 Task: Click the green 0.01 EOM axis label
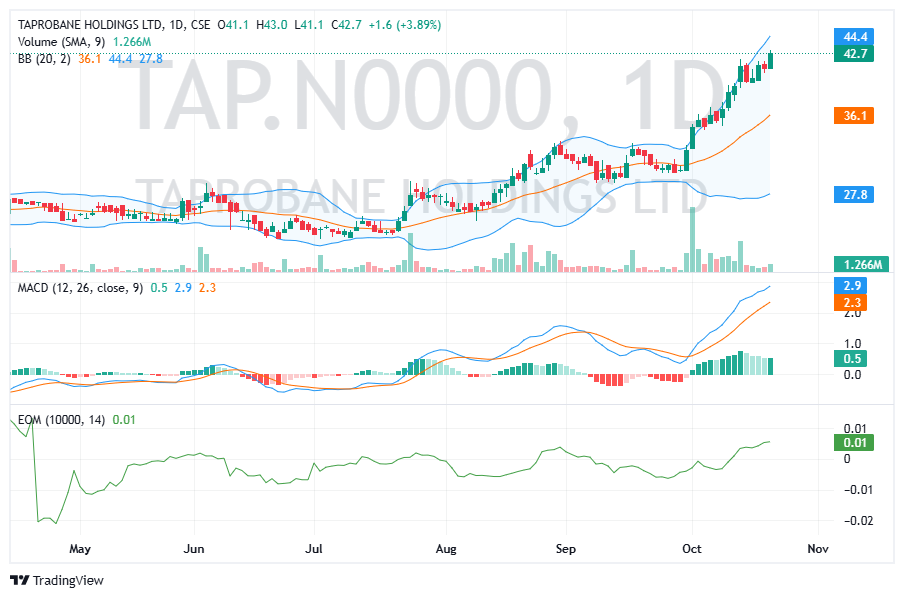[854, 443]
